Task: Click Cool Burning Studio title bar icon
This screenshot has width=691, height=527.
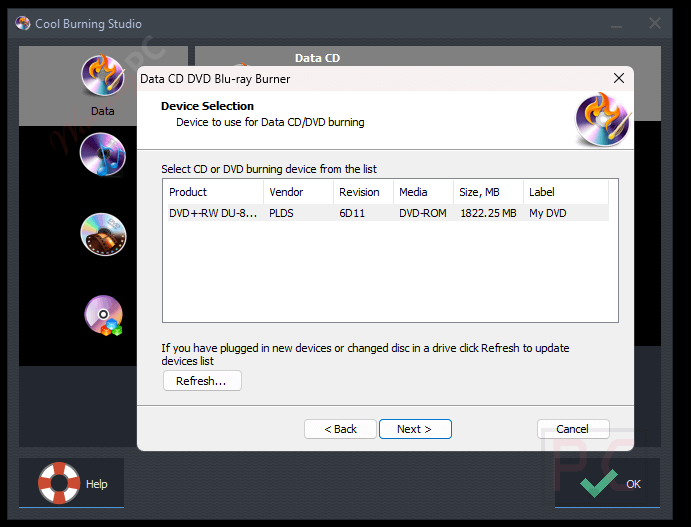Action: [x=22, y=23]
